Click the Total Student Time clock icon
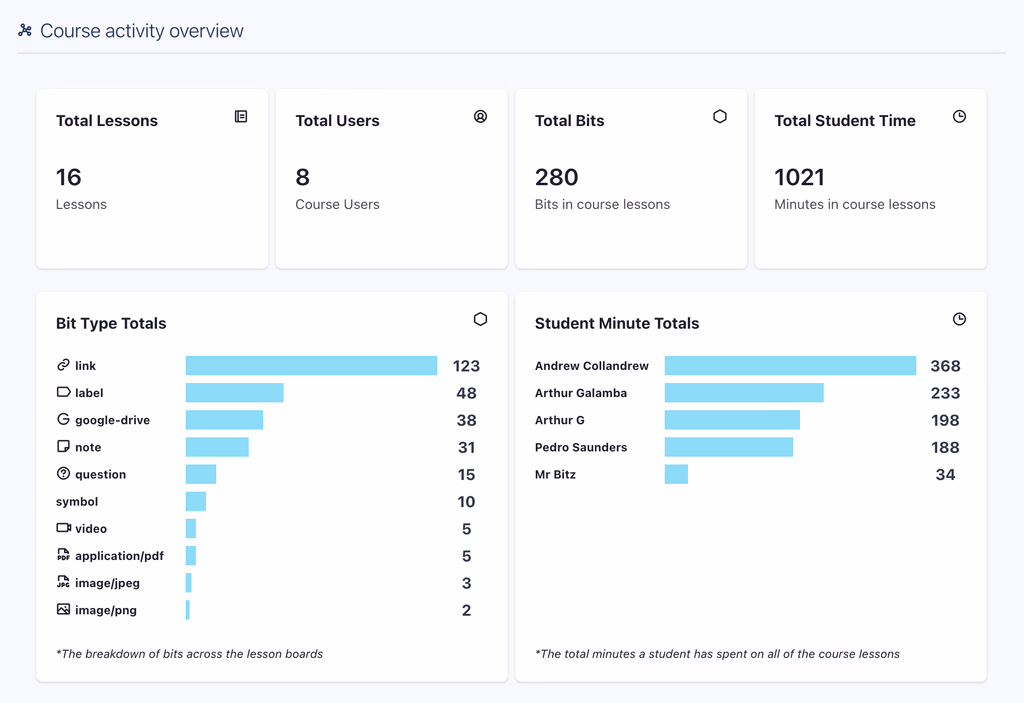Screen dimensions: 1024x703 (x=959, y=117)
